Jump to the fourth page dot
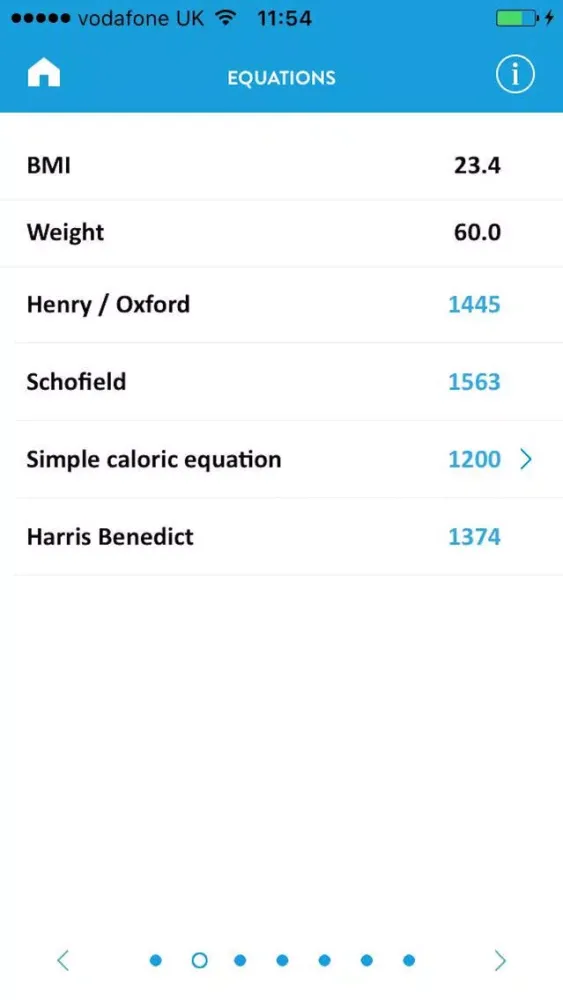This screenshot has width=563, height=1000. (x=282, y=960)
